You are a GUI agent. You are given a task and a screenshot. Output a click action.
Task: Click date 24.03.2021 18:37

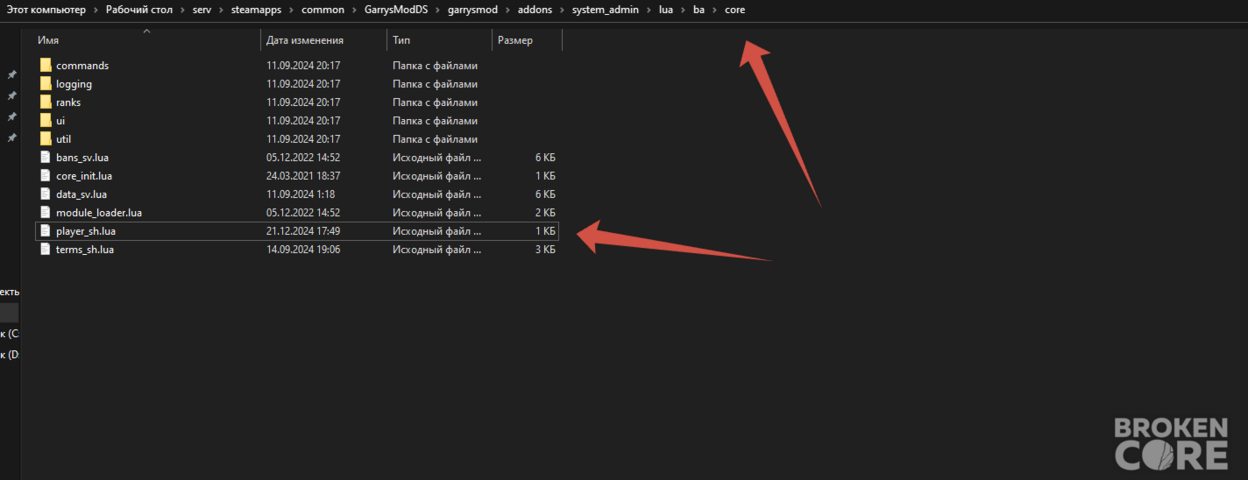tap(304, 176)
